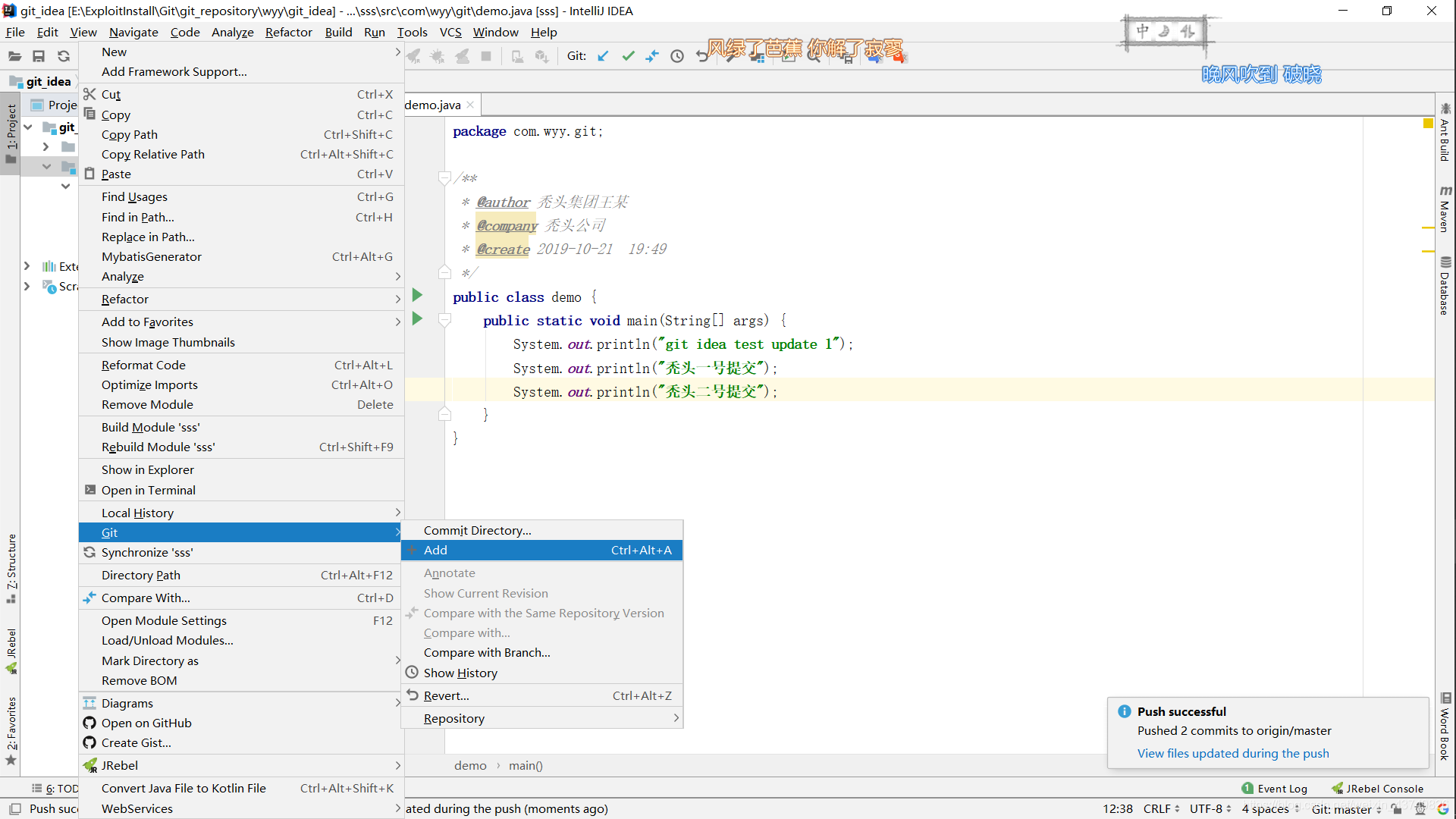Click View files updated during push link
Screen dimensions: 1456x819
pos(1233,753)
